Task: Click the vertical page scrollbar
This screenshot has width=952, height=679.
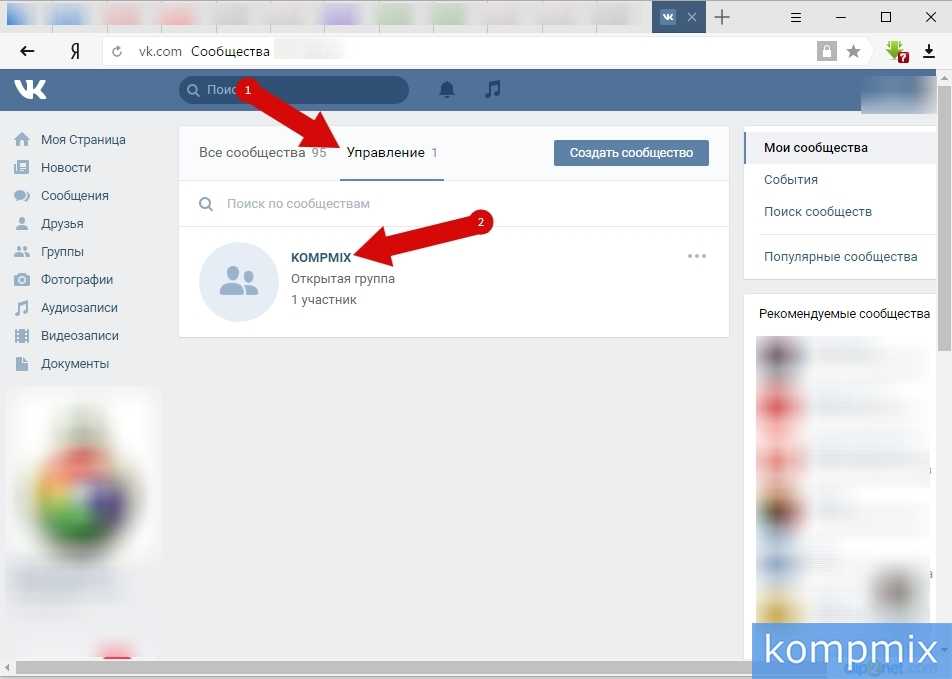Action: click(944, 217)
